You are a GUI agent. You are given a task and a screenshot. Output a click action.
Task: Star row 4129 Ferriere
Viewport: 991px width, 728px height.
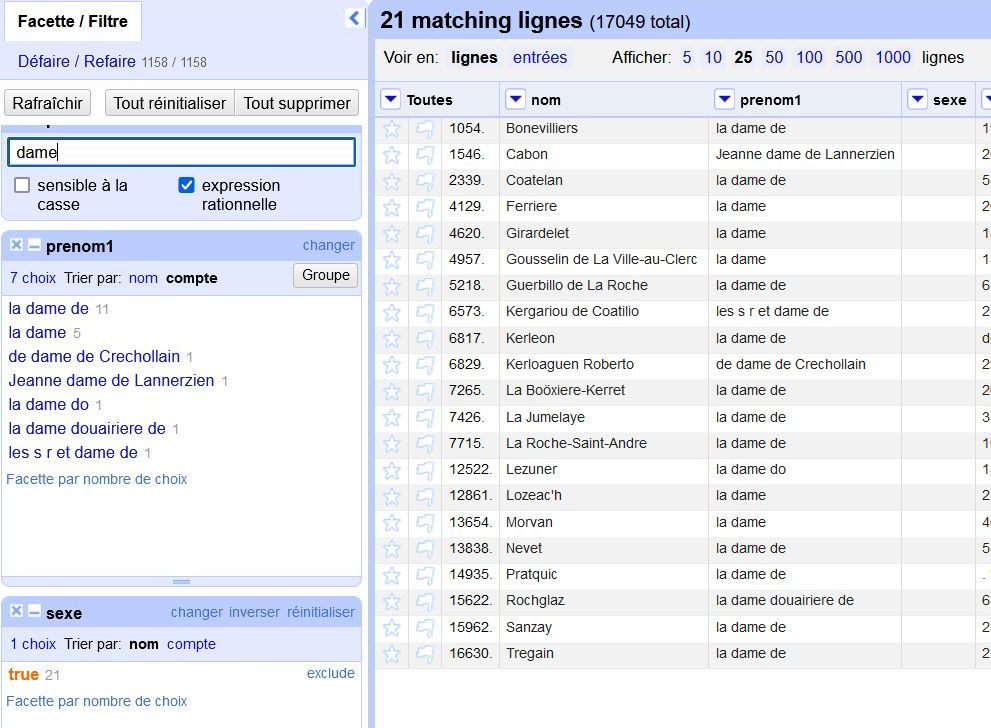[392, 207]
